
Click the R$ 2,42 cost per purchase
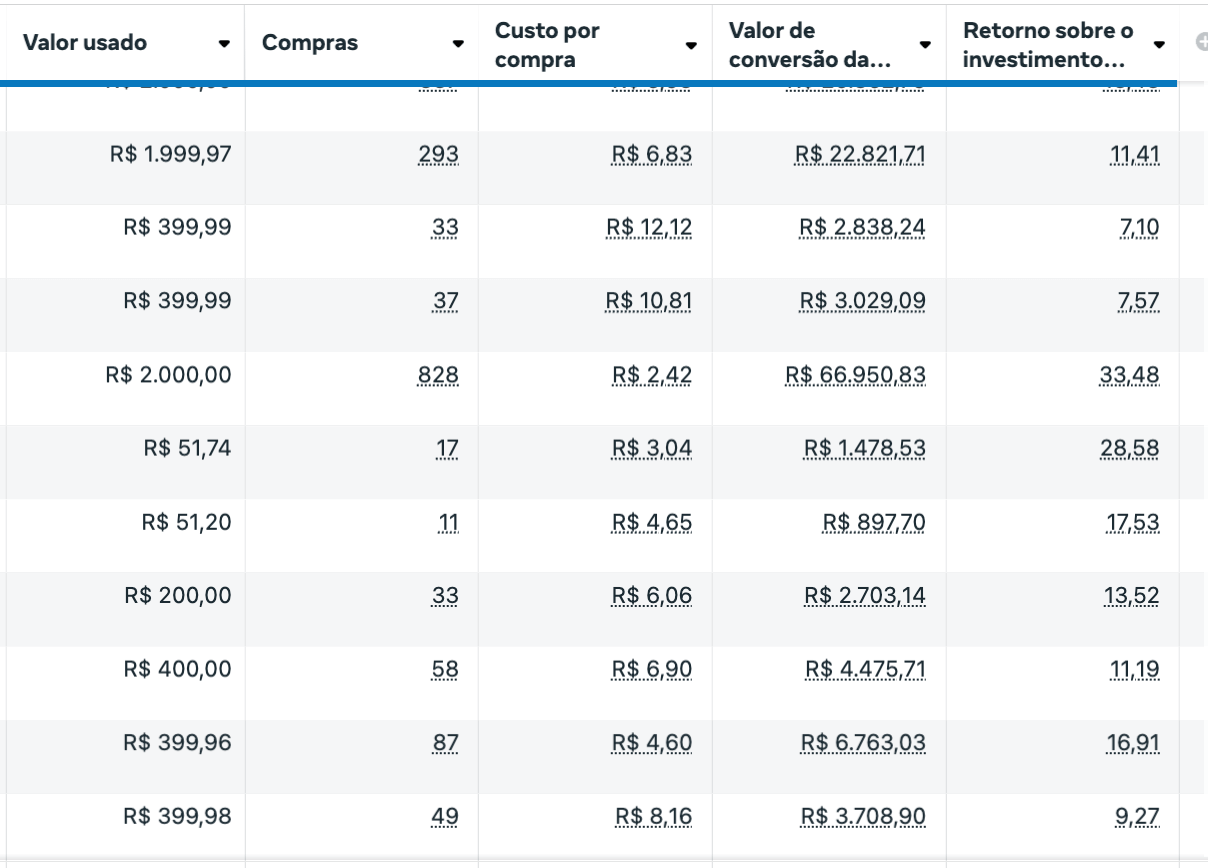[x=651, y=376]
